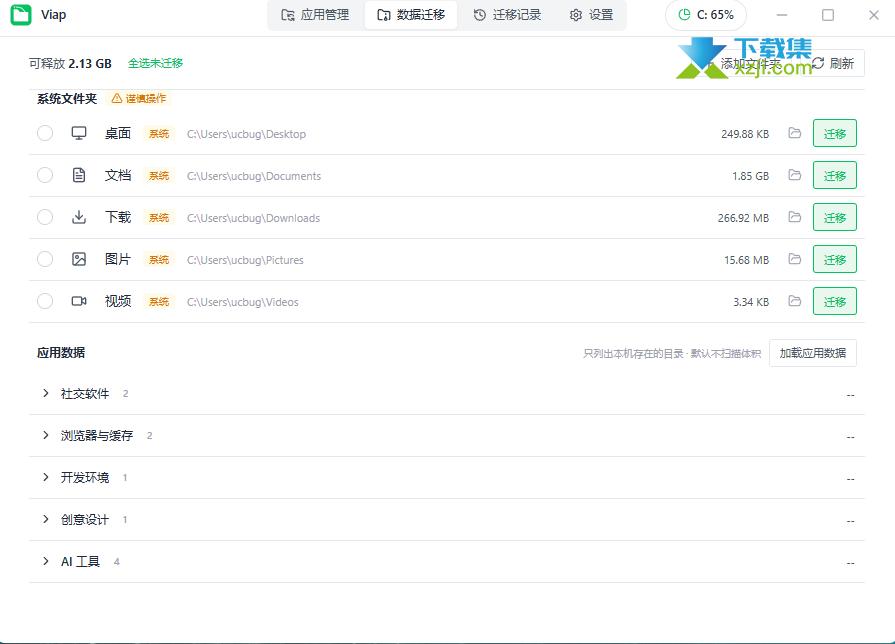Click the C:\Users\ucbug\Pictures path text
Image resolution: width=895 pixels, height=644 pixels.
coord(245,260)
